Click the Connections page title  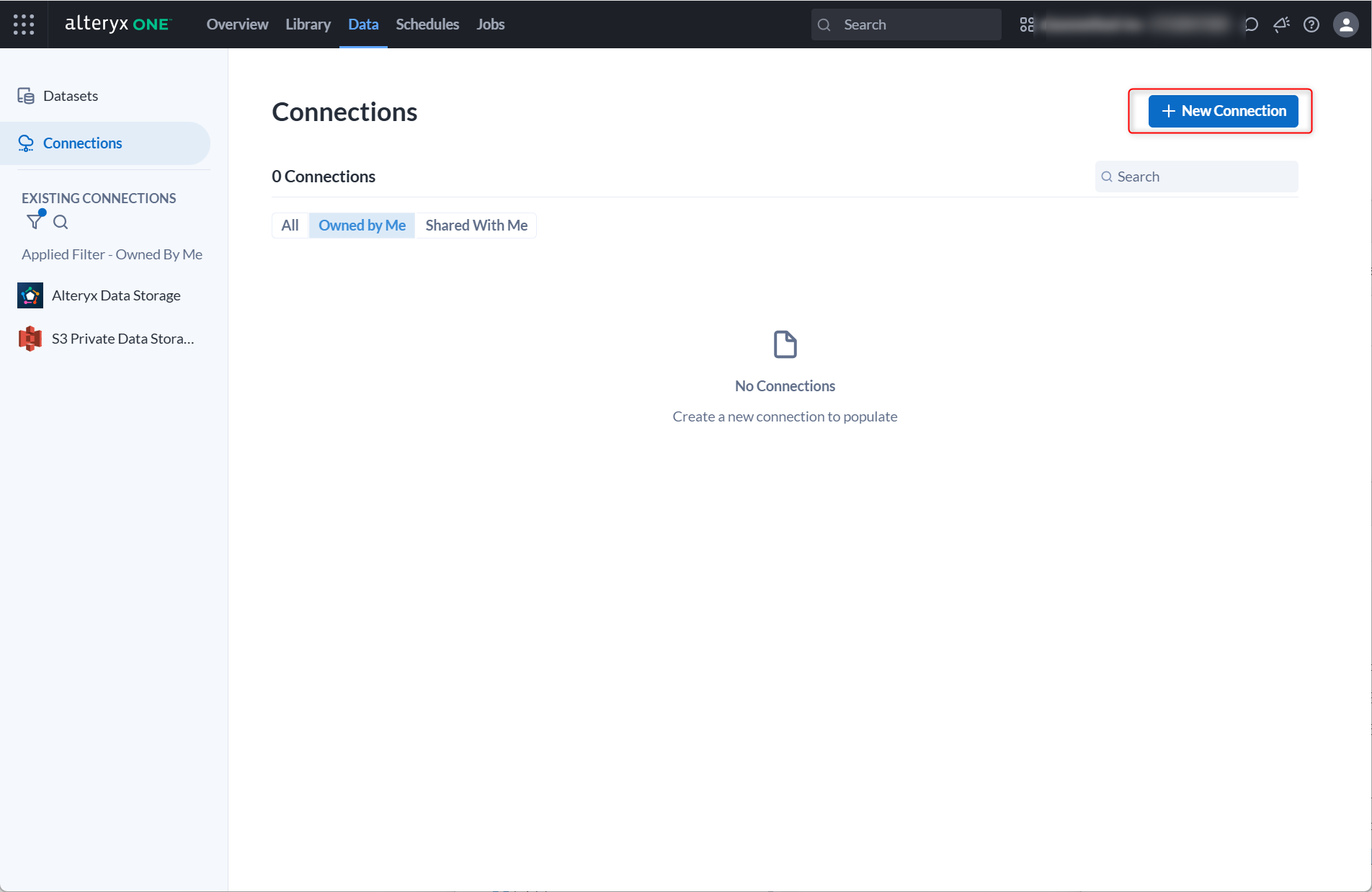coord(344,112)
